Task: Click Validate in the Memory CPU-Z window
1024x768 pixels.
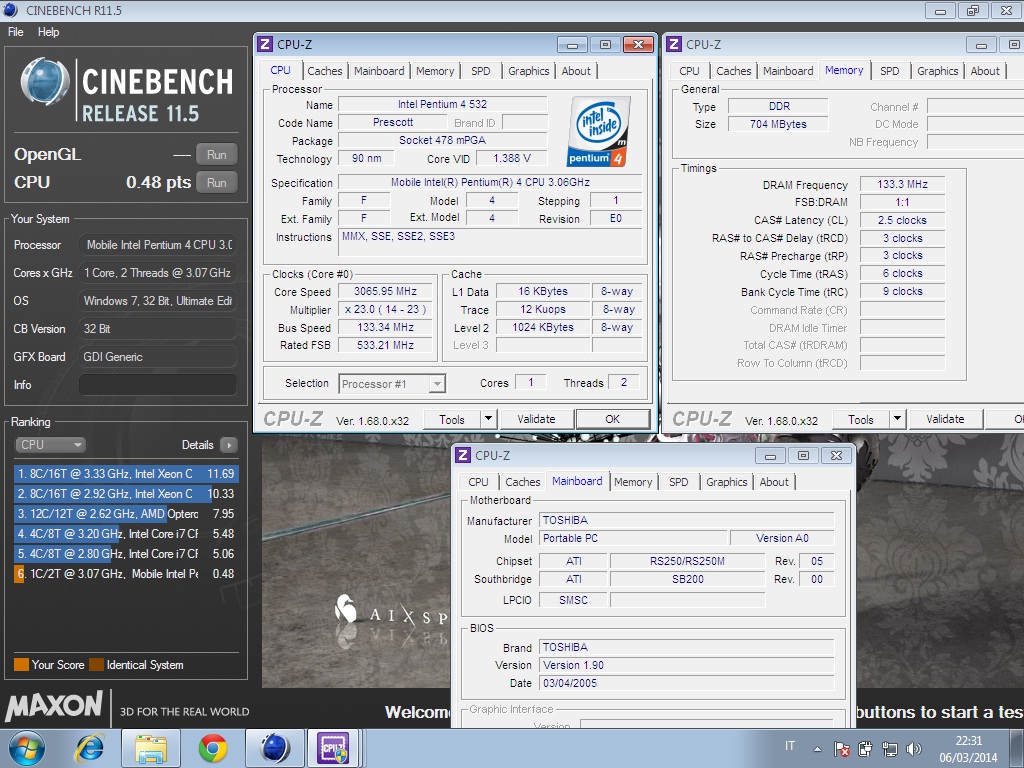Action: 945,419
